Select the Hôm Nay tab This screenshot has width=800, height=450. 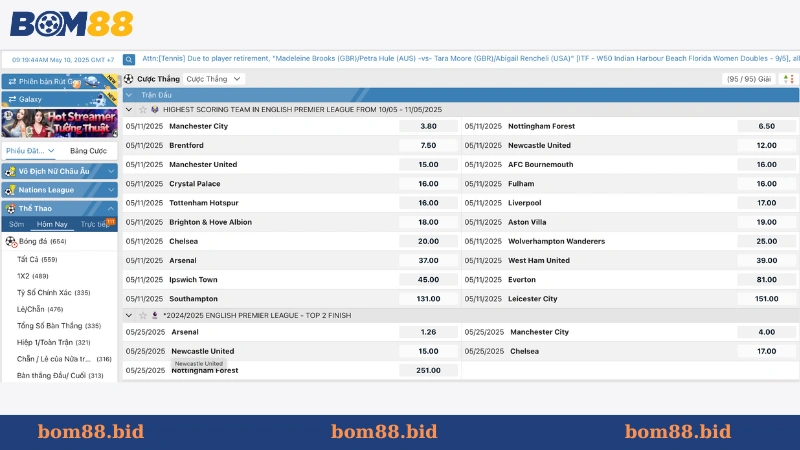click(x=52, y=224)
